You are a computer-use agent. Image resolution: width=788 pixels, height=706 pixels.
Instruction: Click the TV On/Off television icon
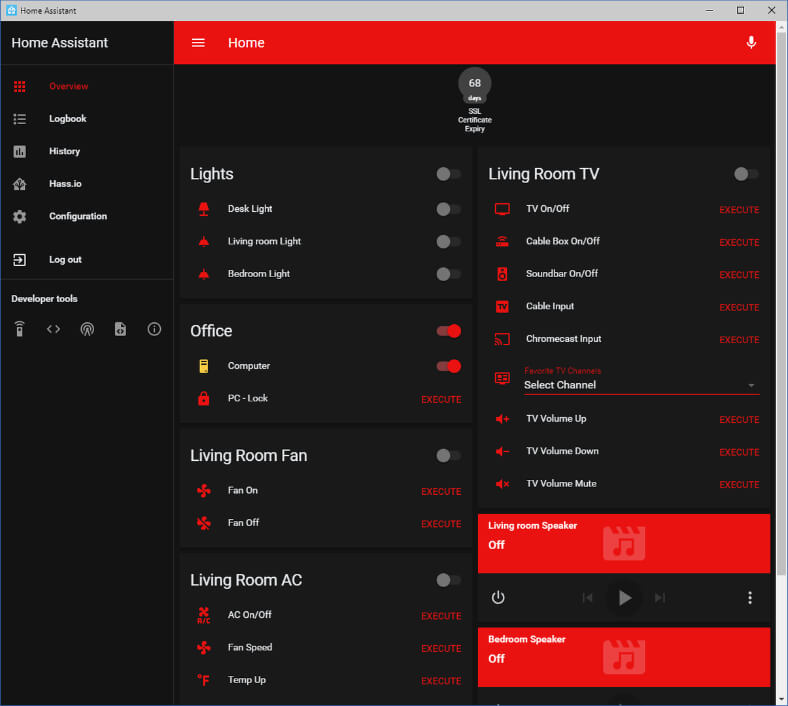(502, 209)
